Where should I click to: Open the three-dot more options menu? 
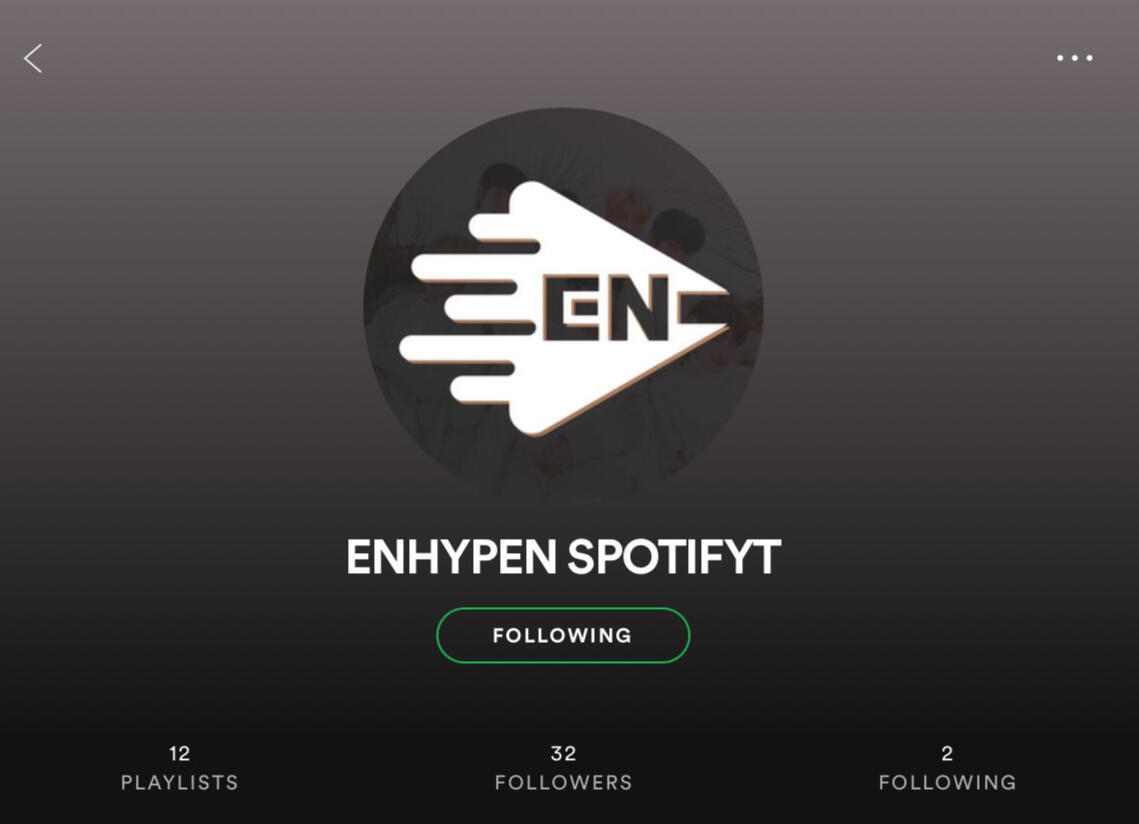coord(1074,57)
